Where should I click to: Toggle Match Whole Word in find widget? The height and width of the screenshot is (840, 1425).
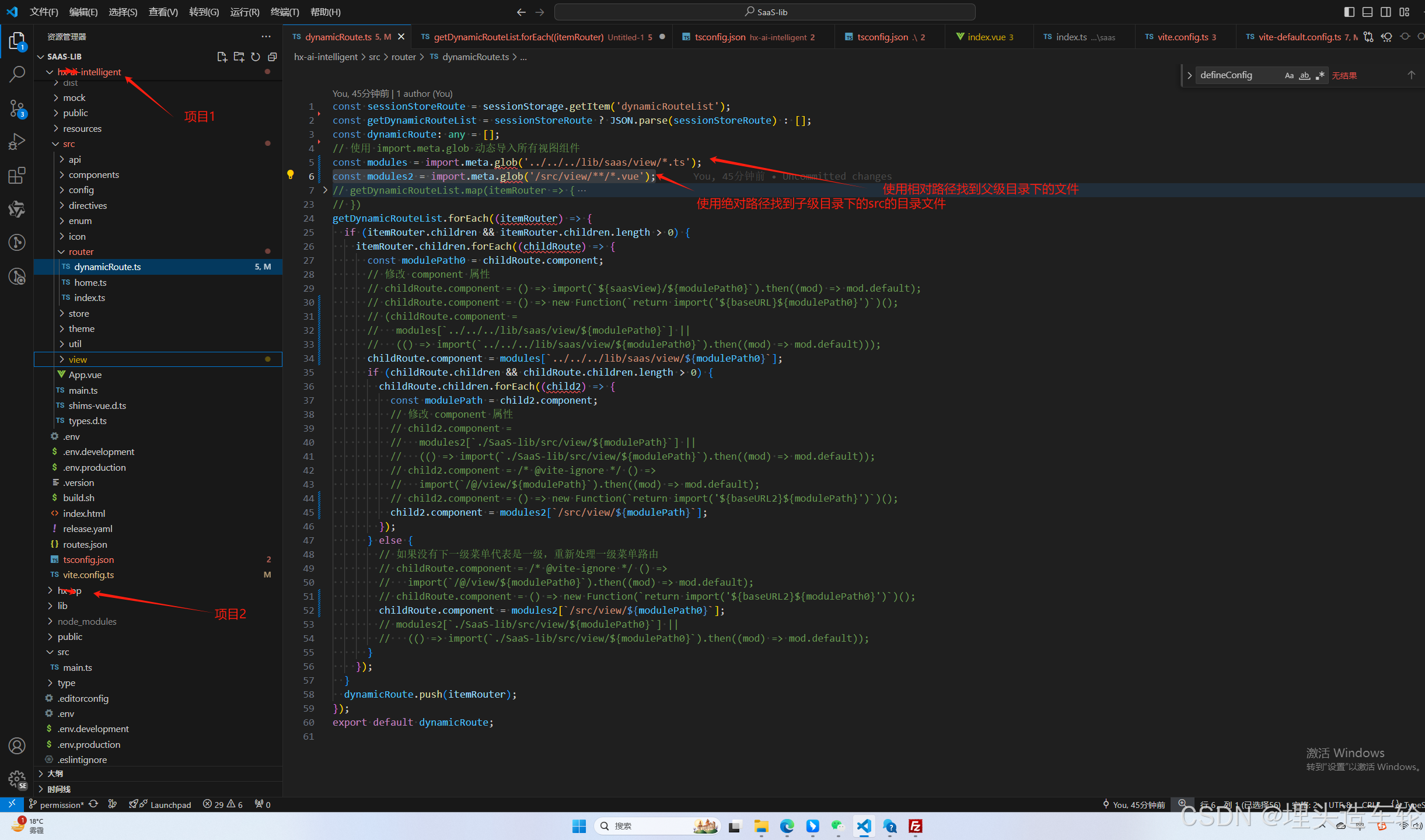[x=1305, y=75]
